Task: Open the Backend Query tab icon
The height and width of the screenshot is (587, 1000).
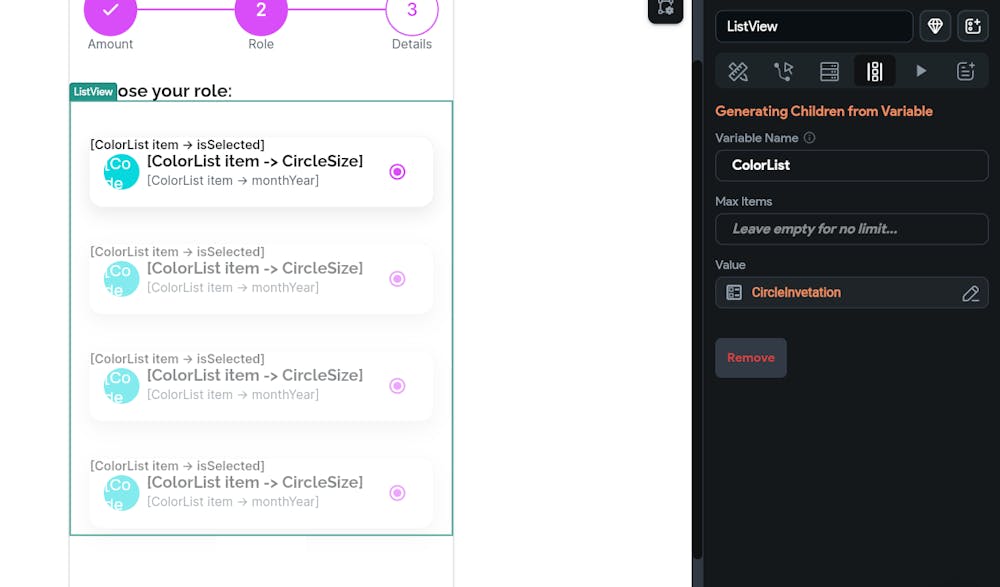Action: (x=829, y=71)
